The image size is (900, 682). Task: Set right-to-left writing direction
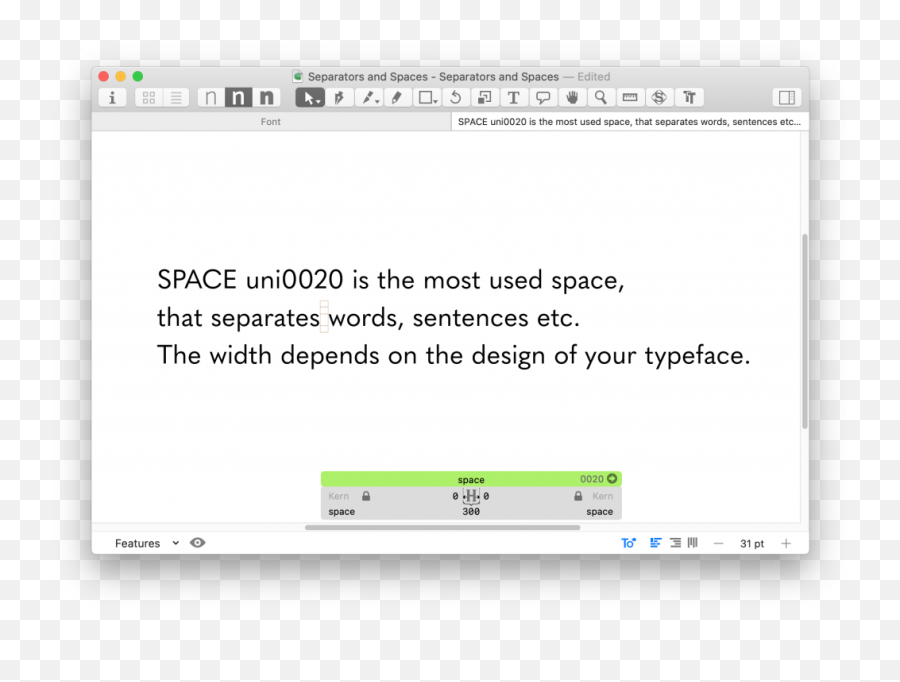click(x=676, y=542)
